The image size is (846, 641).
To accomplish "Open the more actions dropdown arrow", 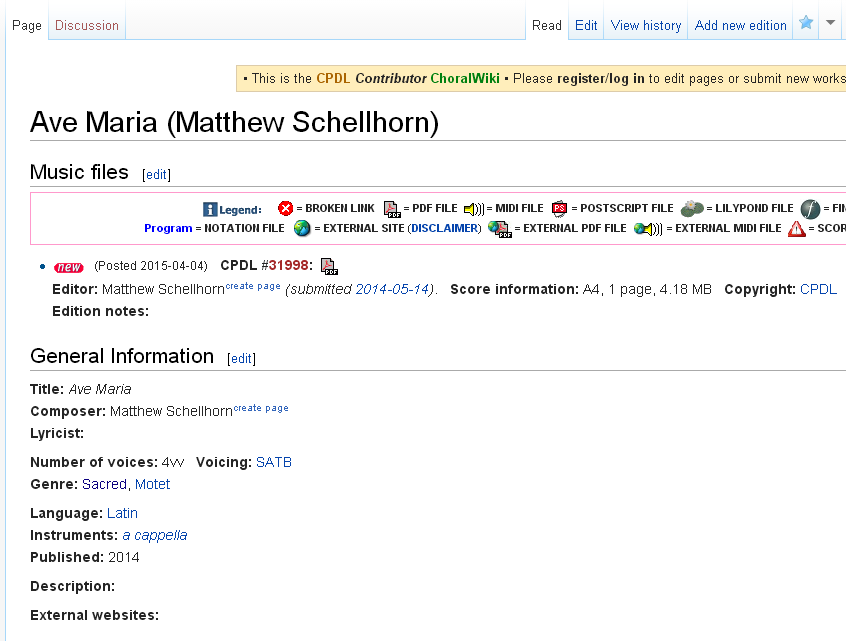I will [x=830, y=24].
